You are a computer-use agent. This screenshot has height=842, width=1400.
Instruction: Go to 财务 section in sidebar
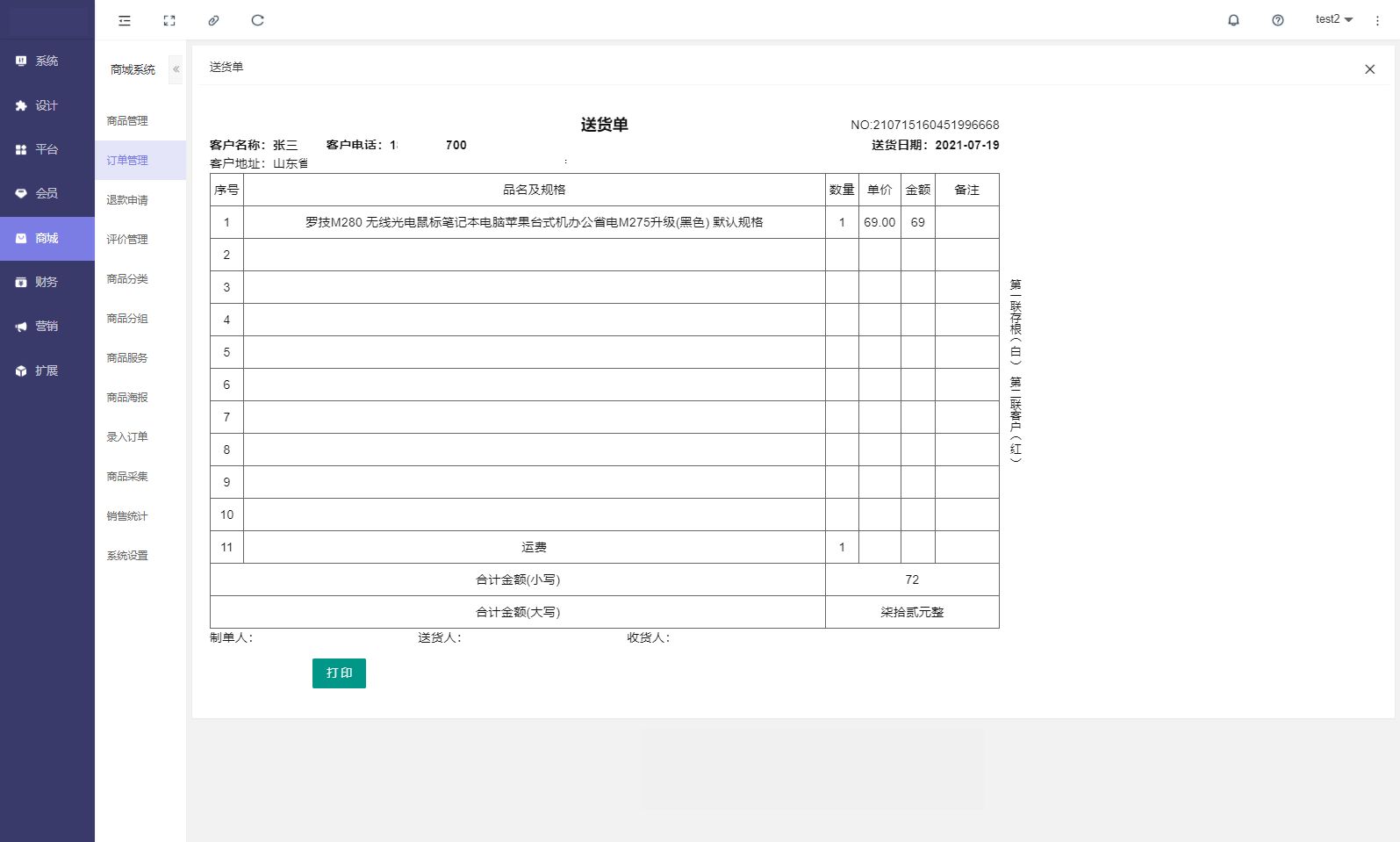pyautogui.click(x=47, y=282)
